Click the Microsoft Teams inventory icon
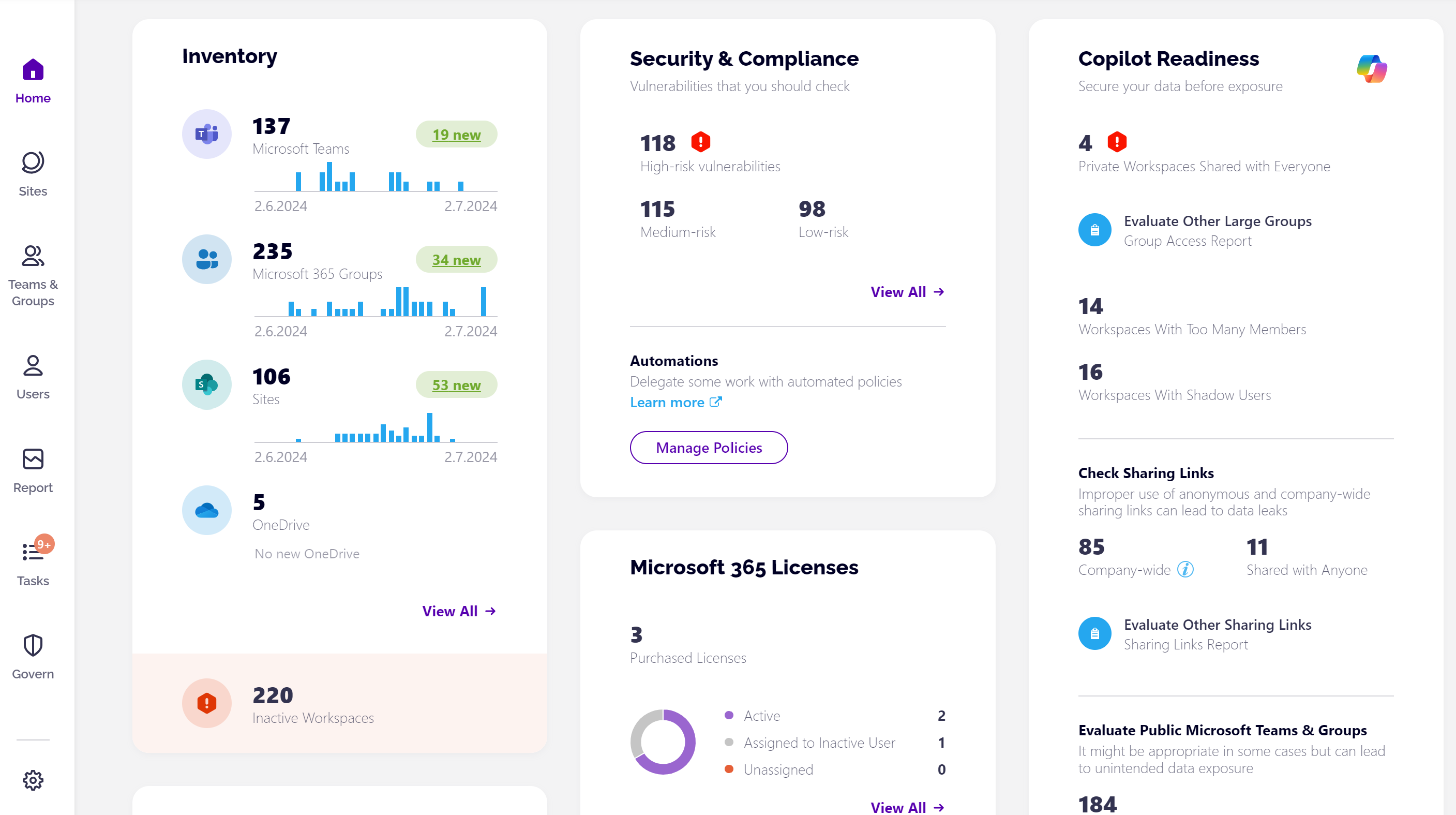1456x815 pixels. pos(207,134)
